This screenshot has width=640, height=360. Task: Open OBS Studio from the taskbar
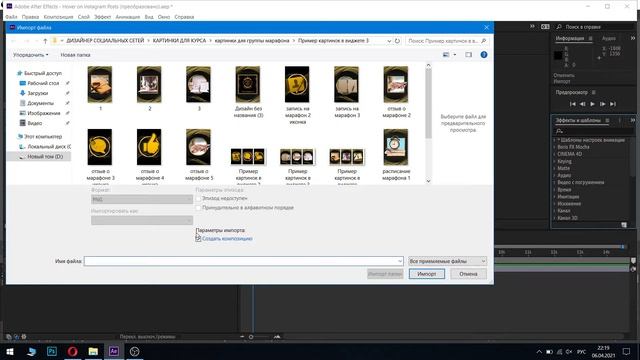135,351
